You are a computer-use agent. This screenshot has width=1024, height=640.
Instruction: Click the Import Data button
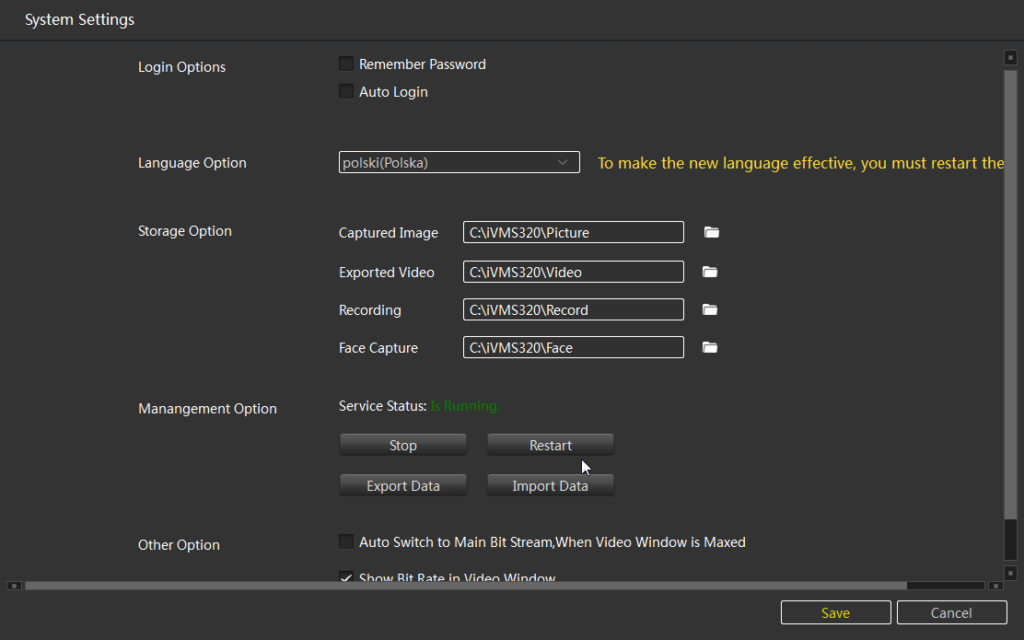pos(550,486)
